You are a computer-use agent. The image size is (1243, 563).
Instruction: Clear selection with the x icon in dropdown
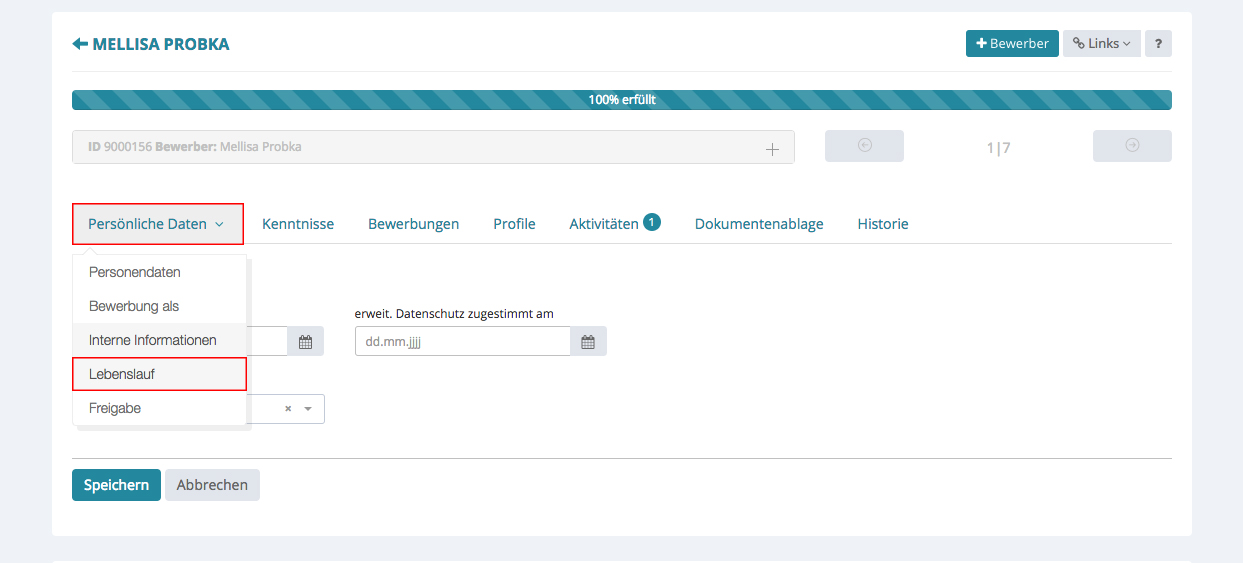[288, 409]
